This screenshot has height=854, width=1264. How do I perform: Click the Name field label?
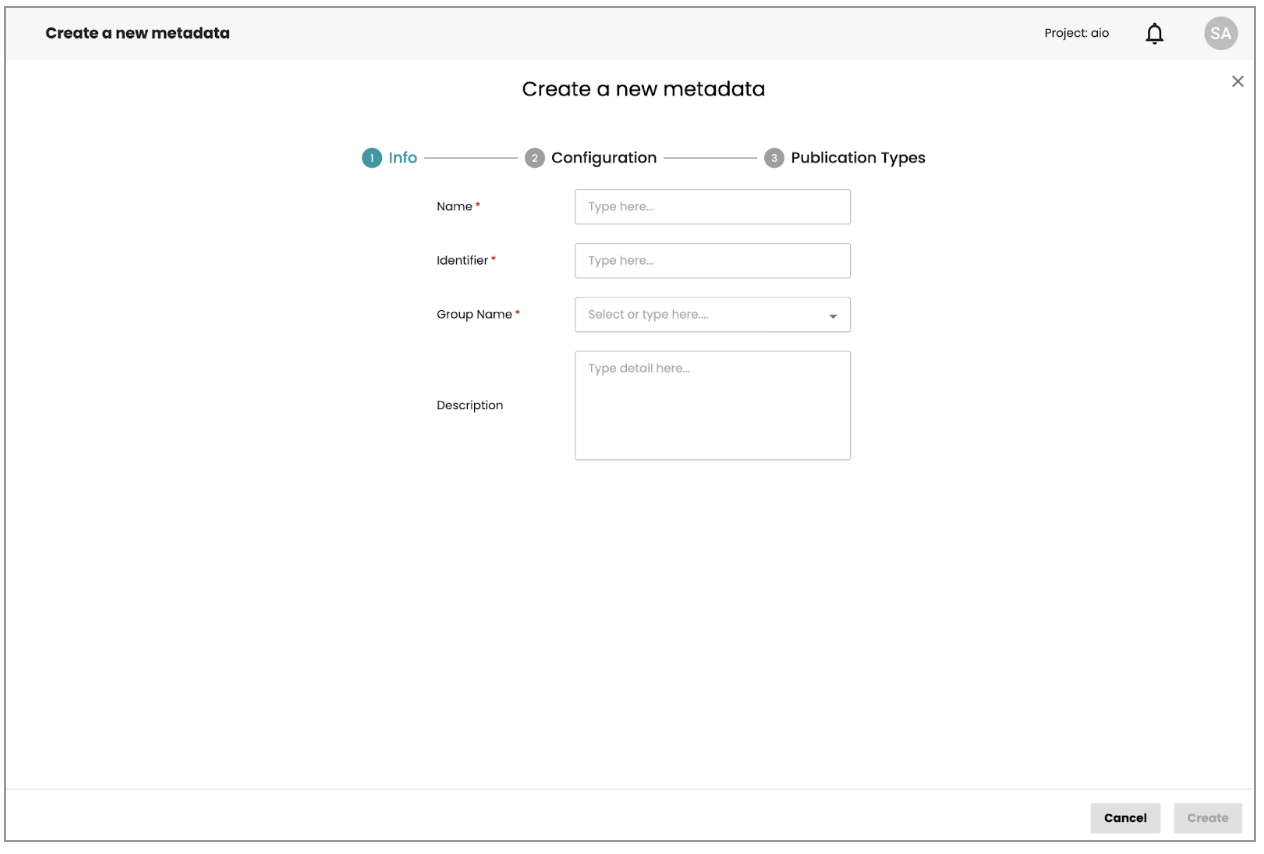[x=455, y=207]
